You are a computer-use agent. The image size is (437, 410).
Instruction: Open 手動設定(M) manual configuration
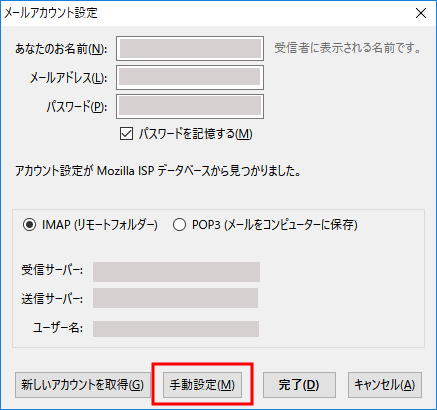[202, 385]
